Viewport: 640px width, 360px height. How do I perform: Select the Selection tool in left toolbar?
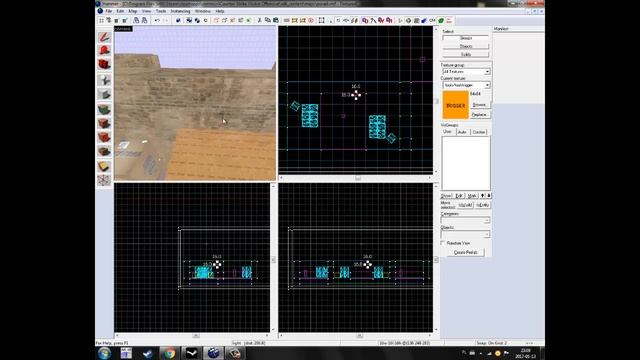tap(104, 37)
